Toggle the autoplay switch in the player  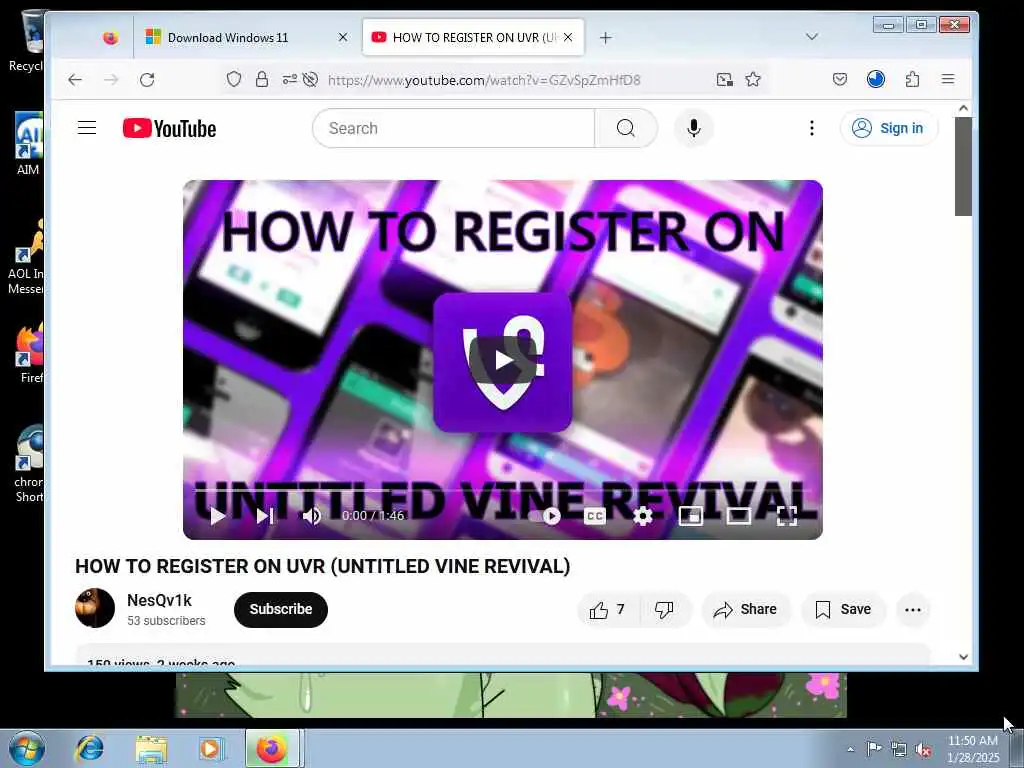[x=546, y=516]
